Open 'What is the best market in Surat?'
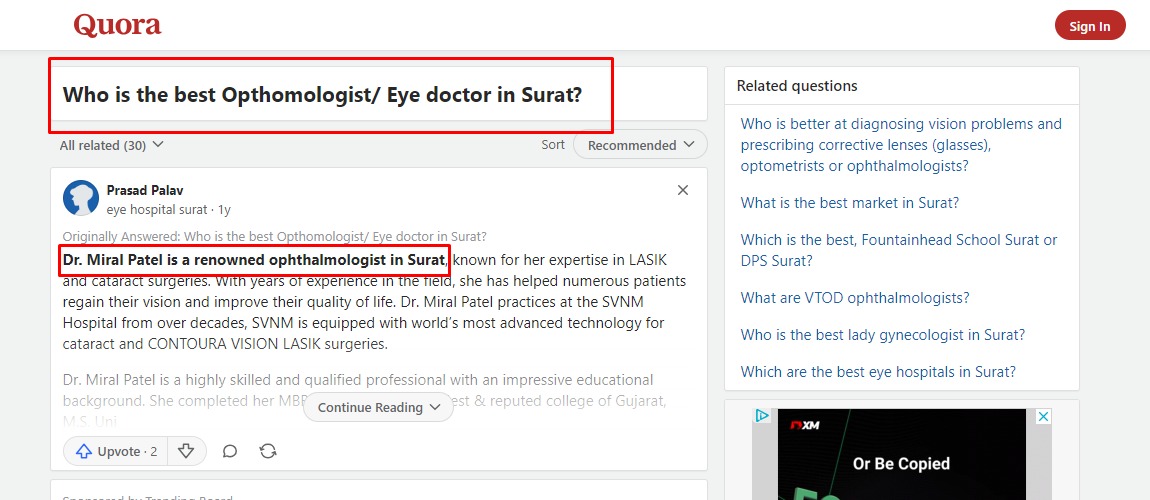Viewport: 1150px width, 500px height. [849, 203]
